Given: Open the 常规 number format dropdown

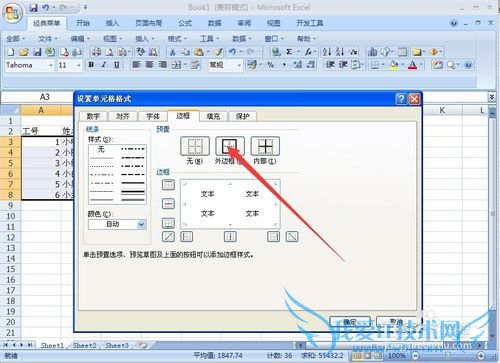Looking at the screenshot, I should click(239, 65).
